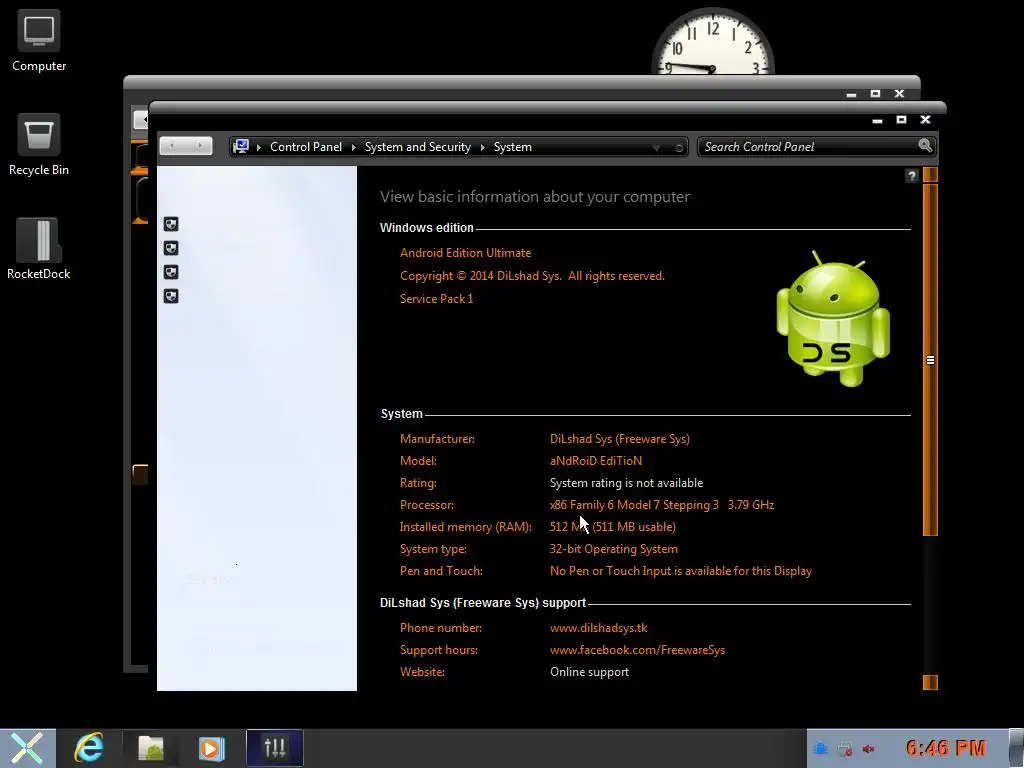The image size is (1024, 768).
Task: Click the scrollbar up arrow in System window
Action: click(930, 175)
